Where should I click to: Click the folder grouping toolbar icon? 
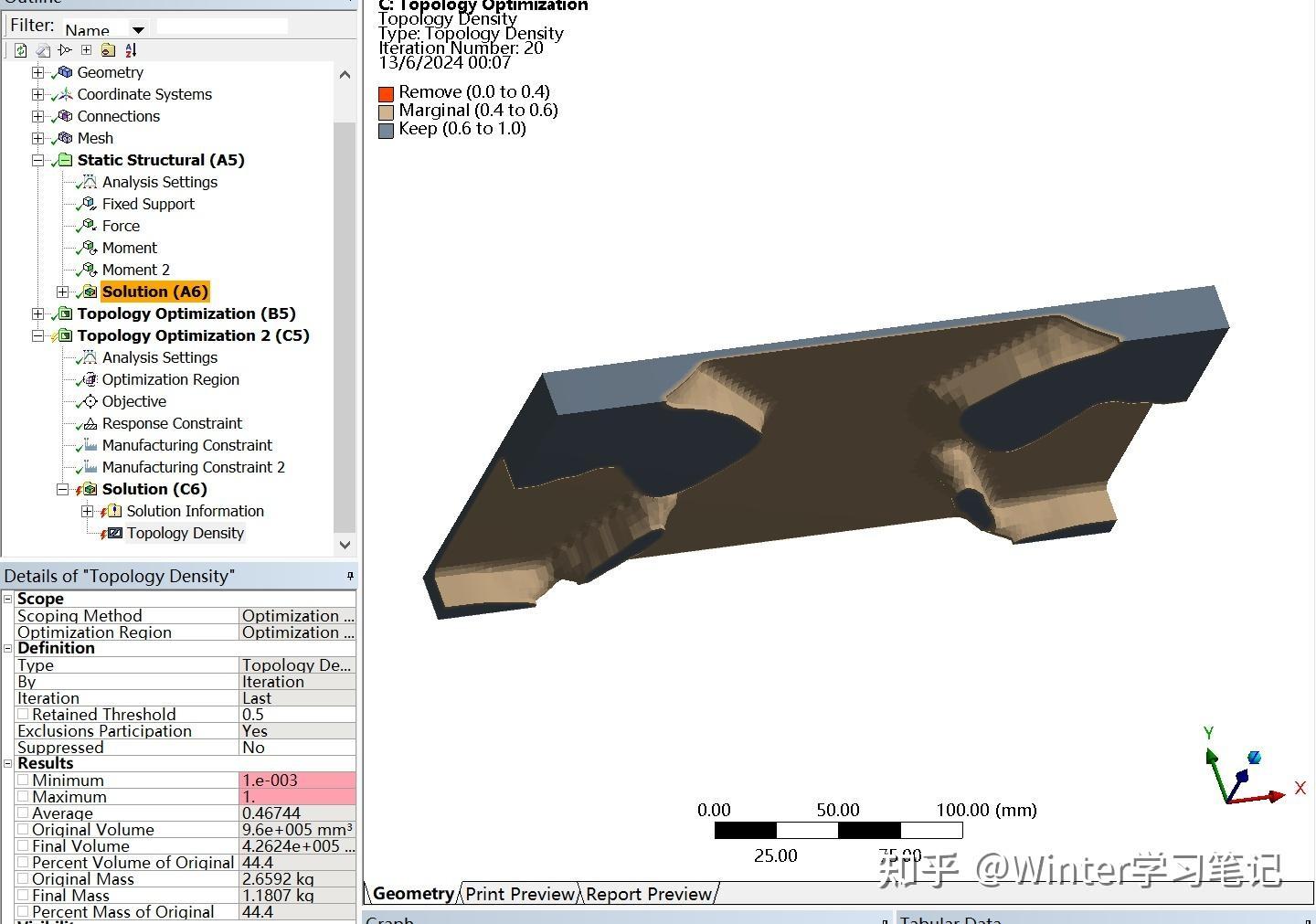108,50
